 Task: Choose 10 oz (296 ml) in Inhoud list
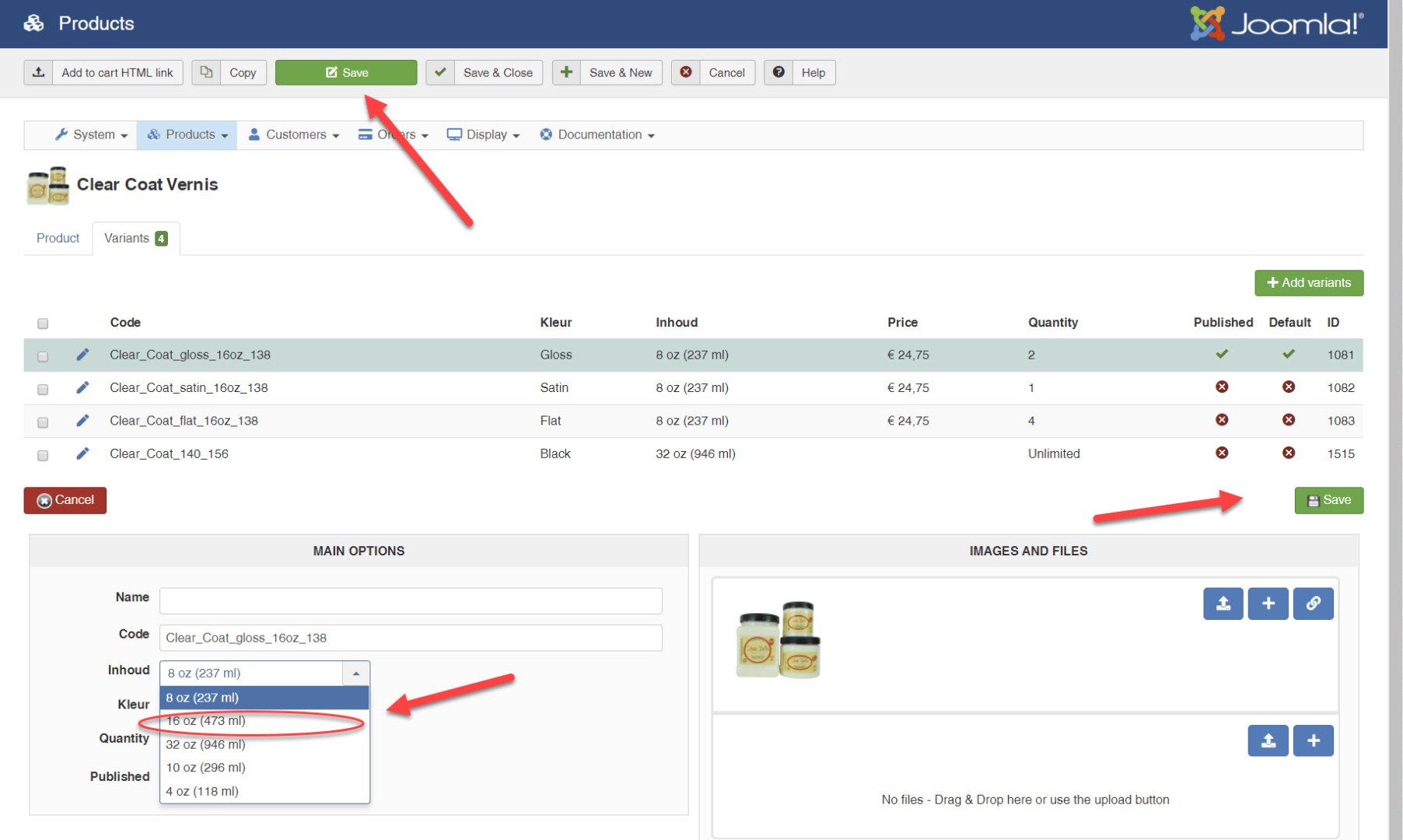tap(264, 768)
